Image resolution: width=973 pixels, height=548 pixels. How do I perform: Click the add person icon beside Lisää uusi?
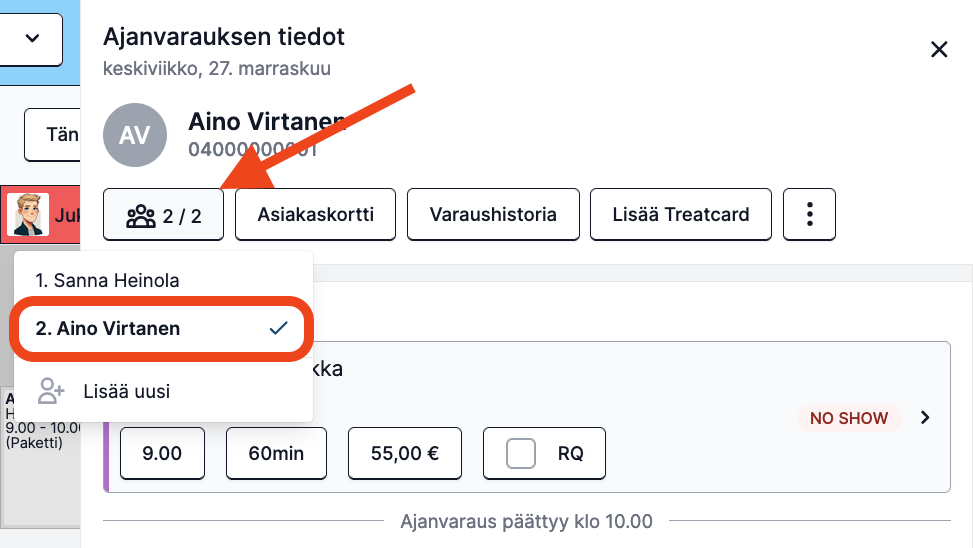51,391
